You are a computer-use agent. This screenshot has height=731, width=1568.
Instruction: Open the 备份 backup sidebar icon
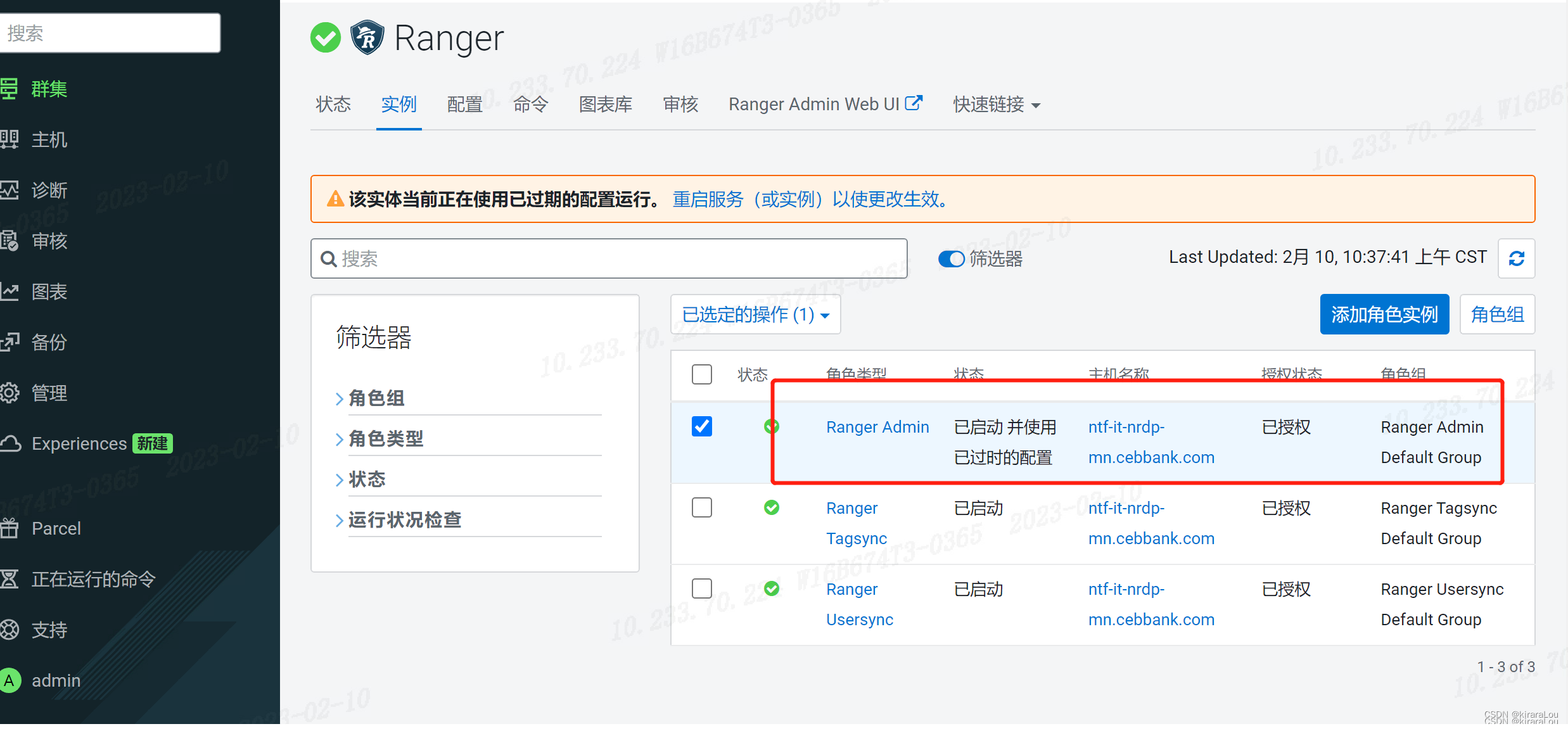pyautogui.click(x=10, y=342)
